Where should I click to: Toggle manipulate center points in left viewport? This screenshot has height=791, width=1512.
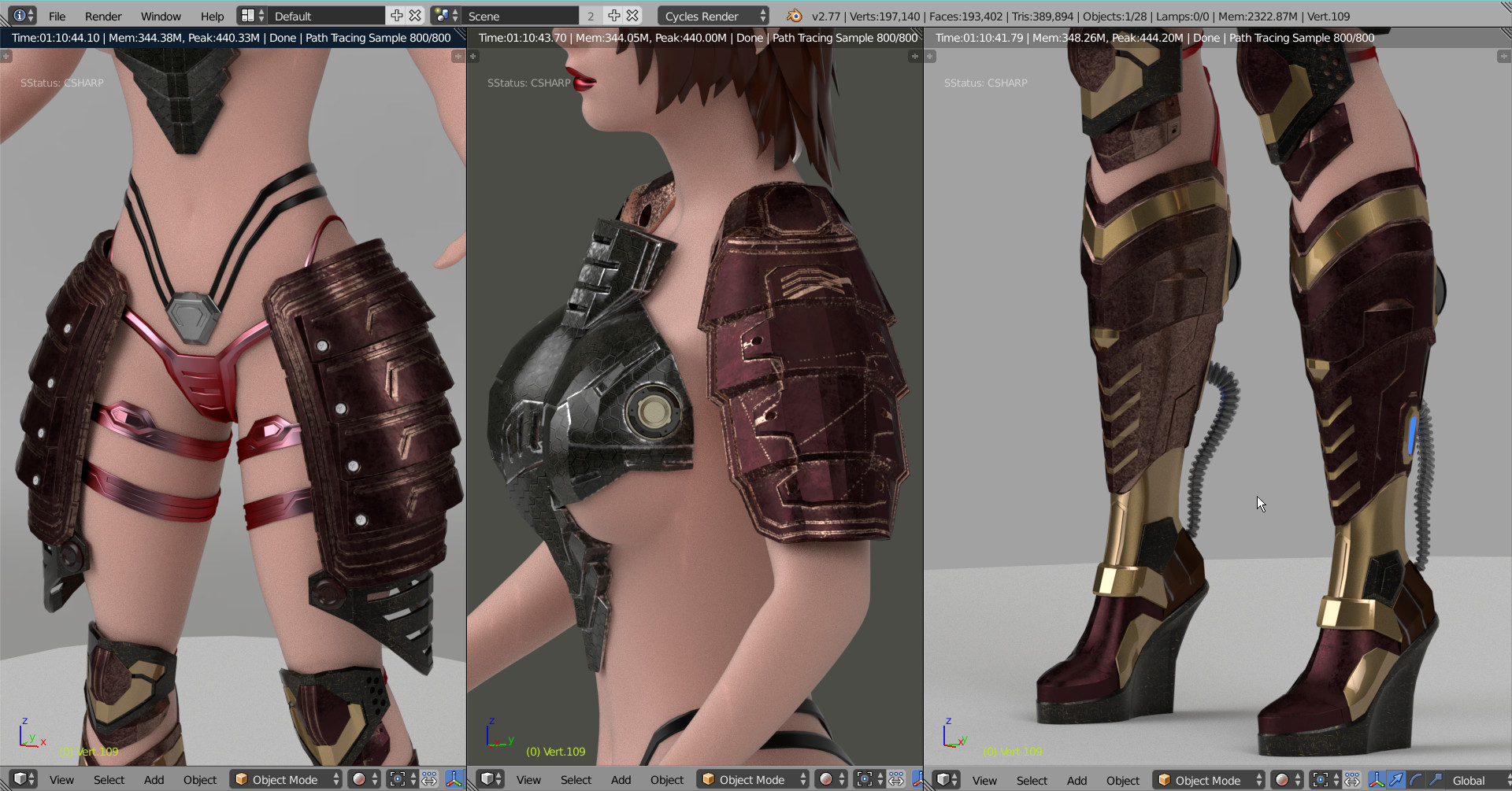tap(429, 779)
